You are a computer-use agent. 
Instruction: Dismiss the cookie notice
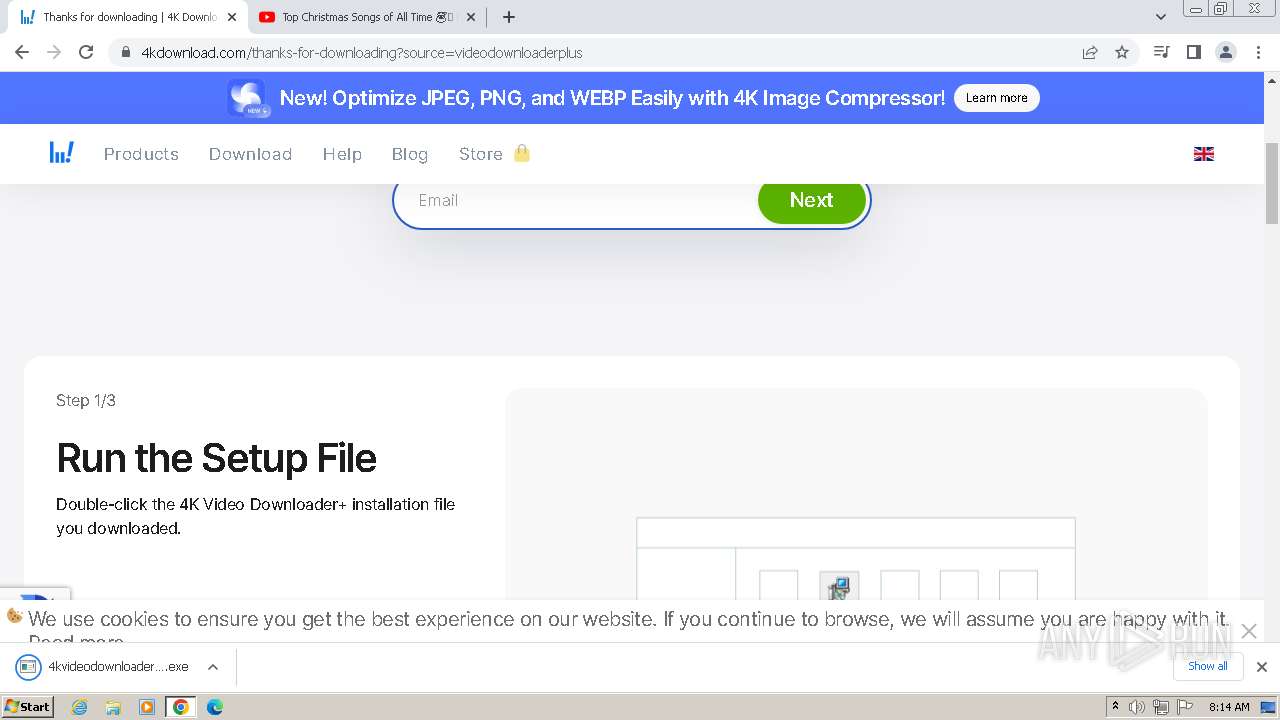(x=1248, y=631)
